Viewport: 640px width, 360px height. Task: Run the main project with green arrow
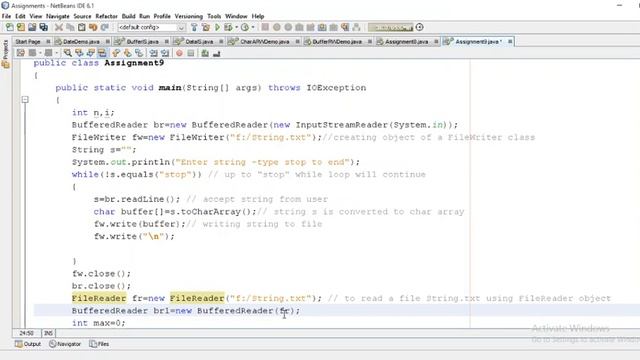click(x=217, y=27)
